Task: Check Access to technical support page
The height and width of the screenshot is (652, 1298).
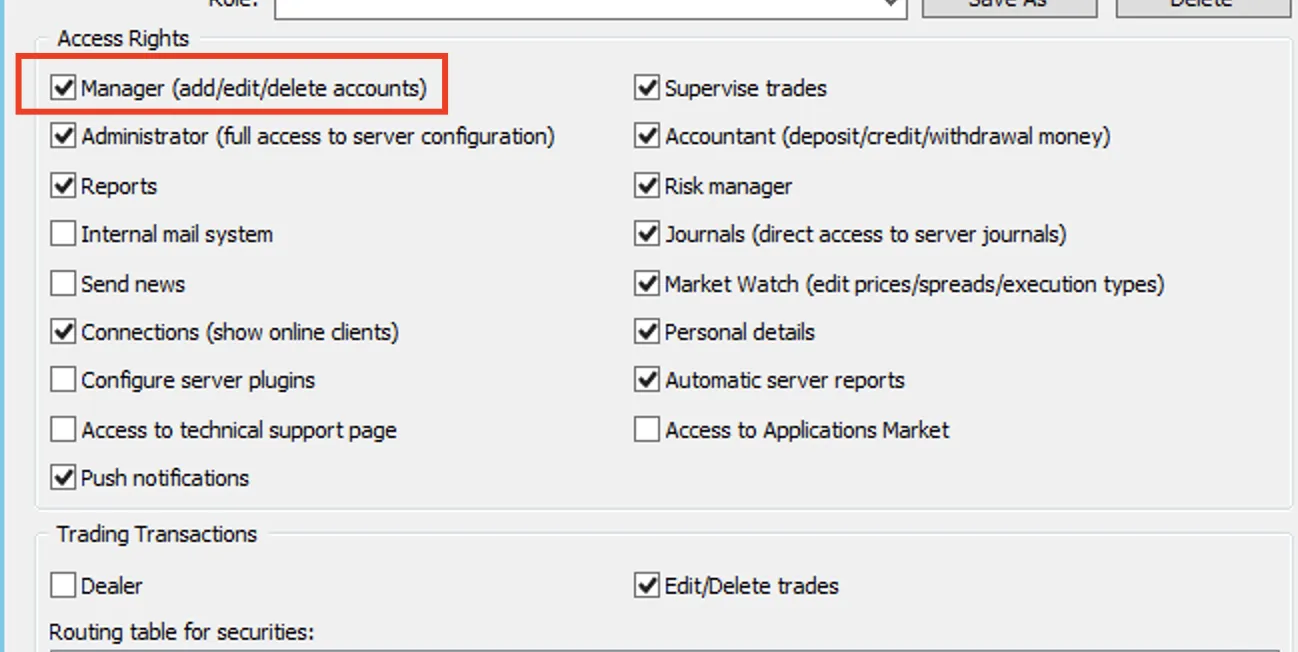Action: (64, 430)
